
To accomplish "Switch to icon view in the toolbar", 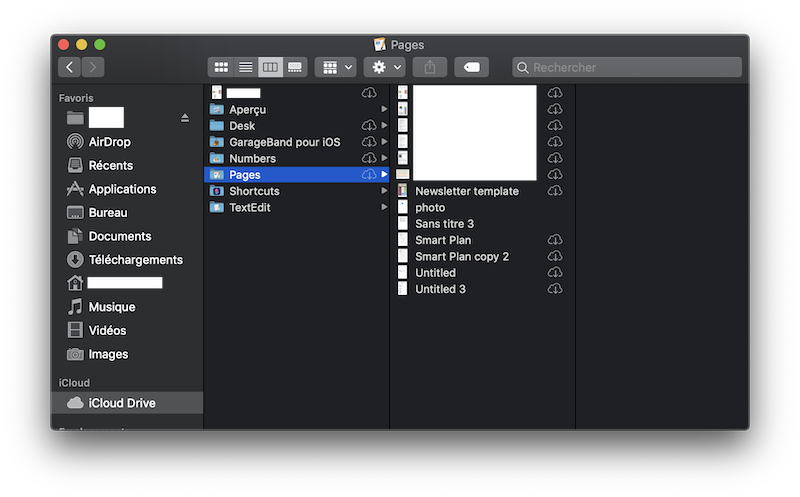I will [221, 67].
